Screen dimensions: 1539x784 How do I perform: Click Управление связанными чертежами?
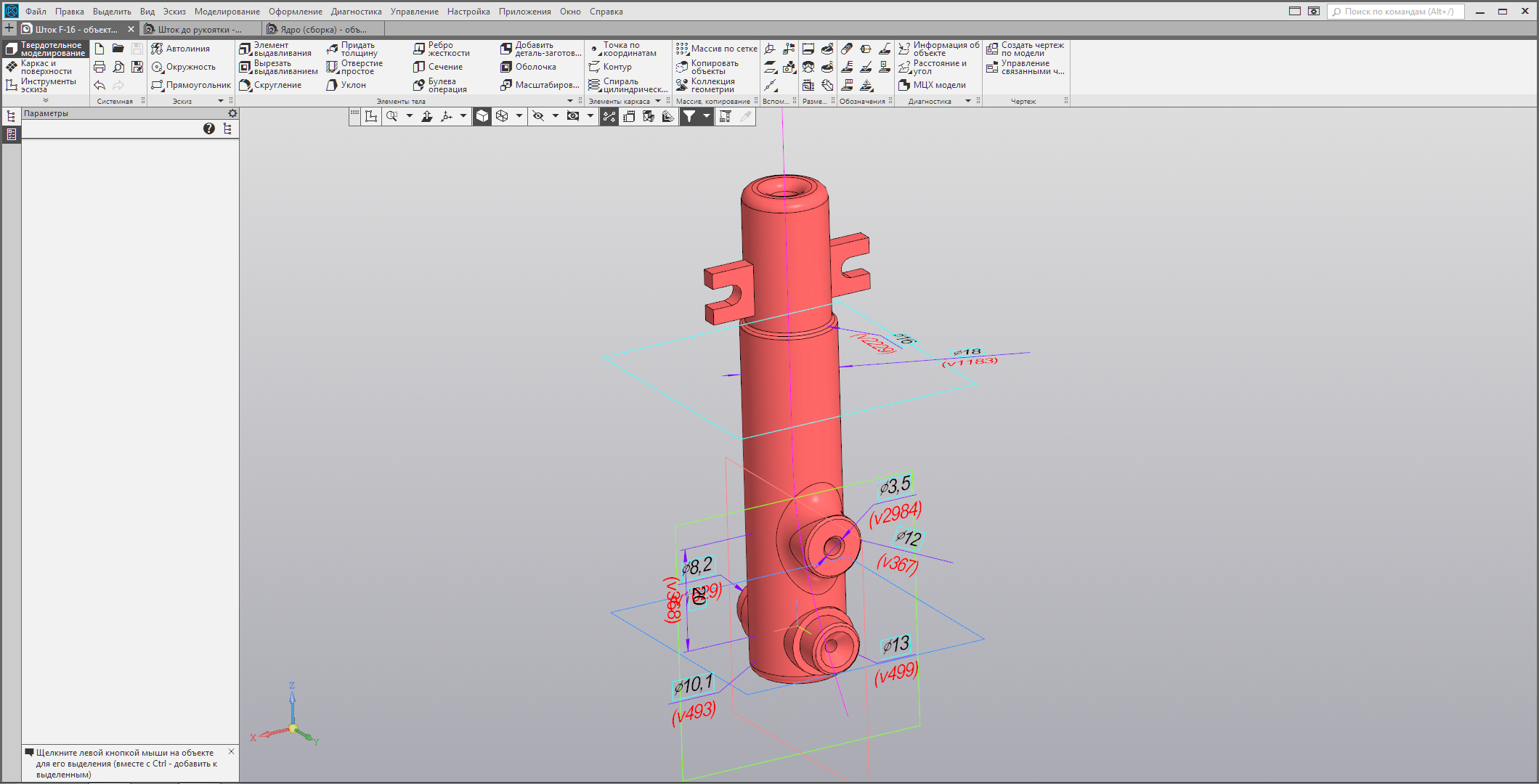1025,67
